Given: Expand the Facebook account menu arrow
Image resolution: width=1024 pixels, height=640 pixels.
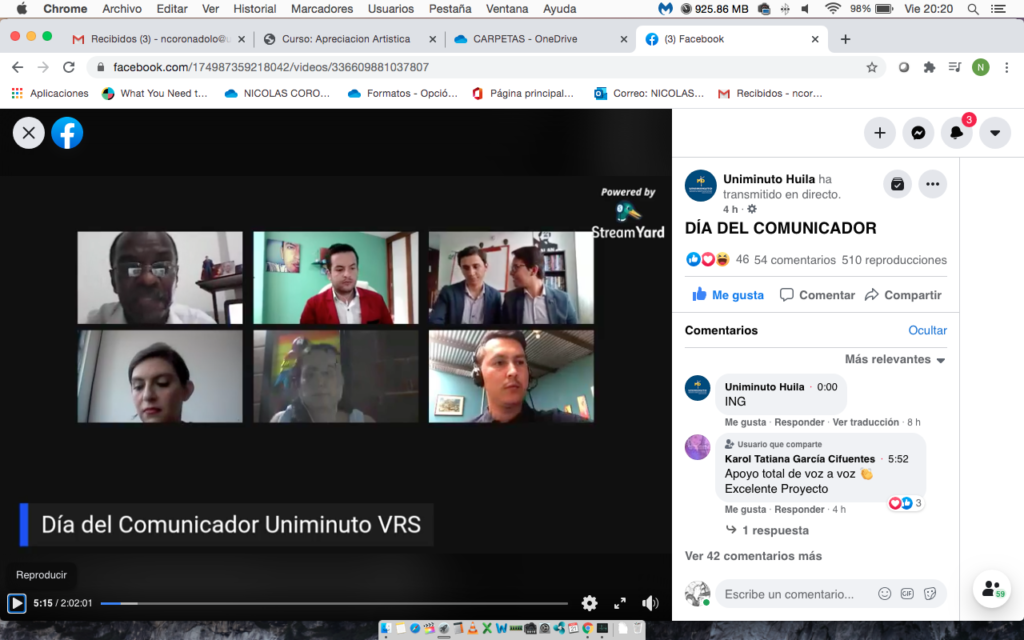Looking at the screenshot, I should [995, 133].
